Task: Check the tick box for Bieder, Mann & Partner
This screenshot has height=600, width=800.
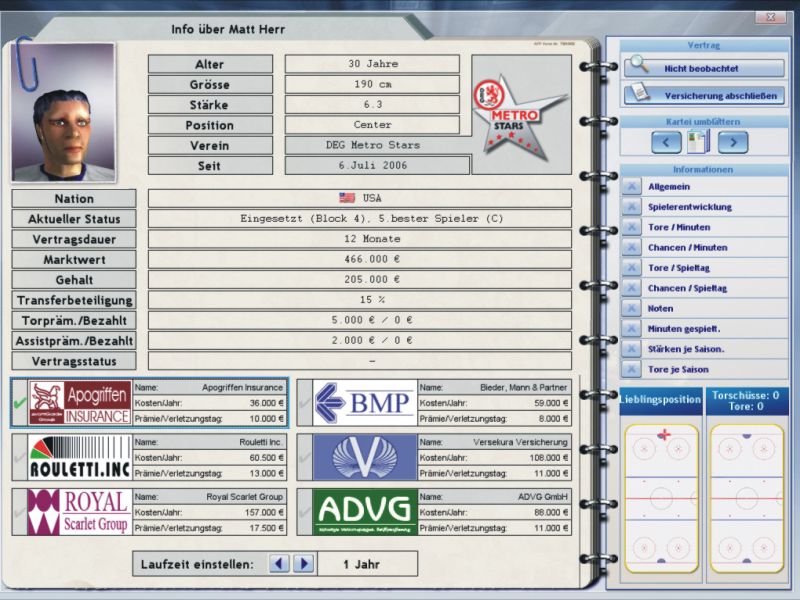Action: [305, 403]
